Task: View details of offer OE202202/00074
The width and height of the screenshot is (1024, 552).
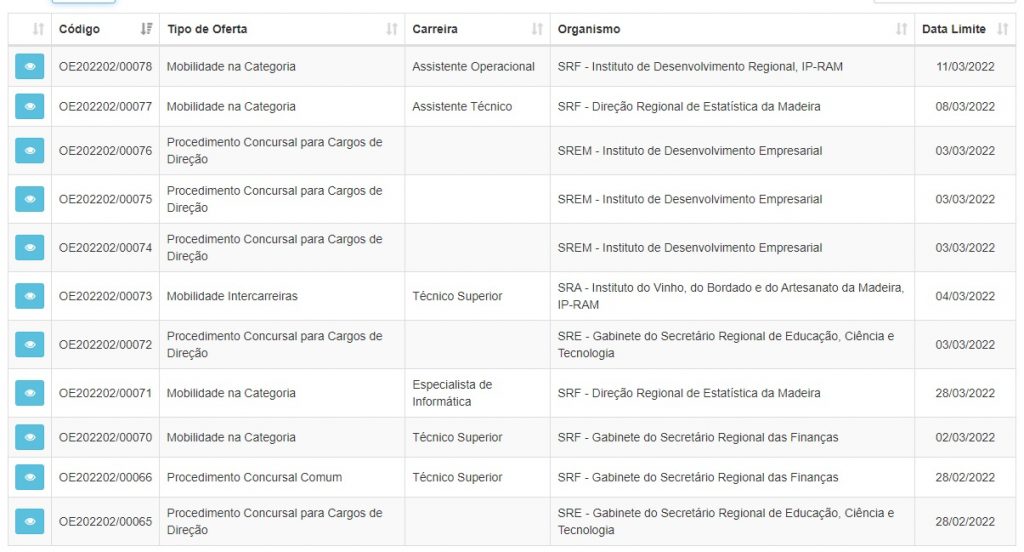Action: pyautogui.click(x=29, y=248)
